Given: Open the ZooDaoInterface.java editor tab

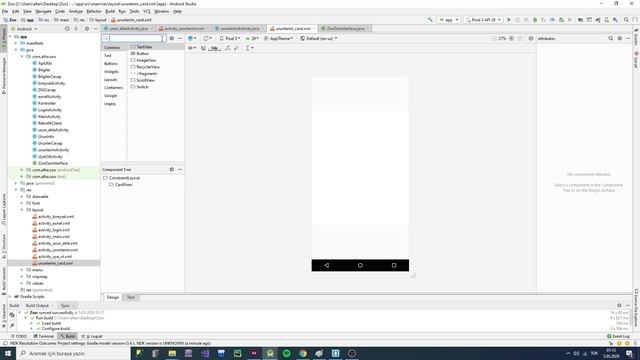Looking at the screenshot, I should (345, 29).
